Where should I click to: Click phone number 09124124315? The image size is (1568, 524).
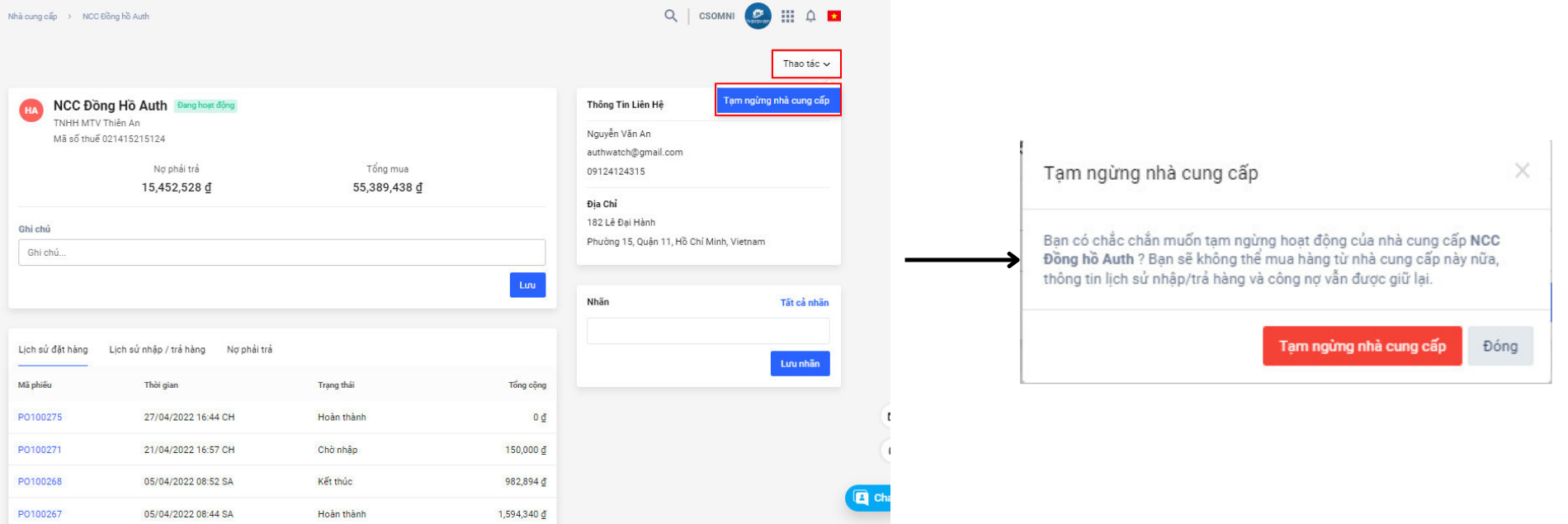[616, 172]
